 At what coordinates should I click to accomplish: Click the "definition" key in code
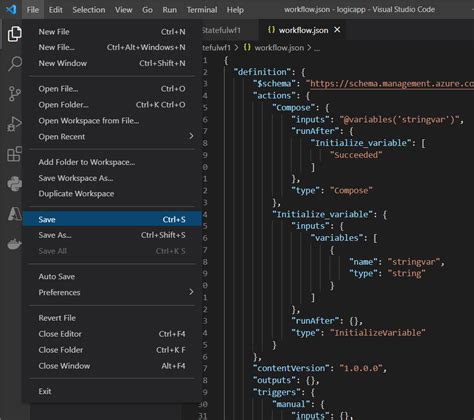tap(262, 72)
